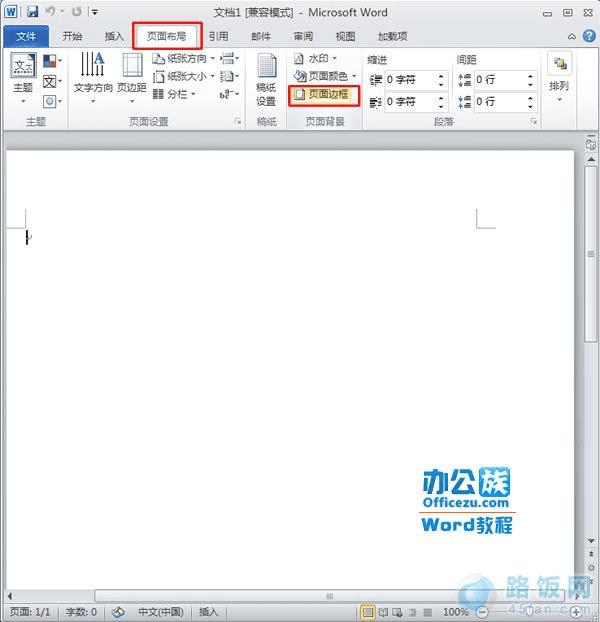Switch to draft view

[427, 612]
